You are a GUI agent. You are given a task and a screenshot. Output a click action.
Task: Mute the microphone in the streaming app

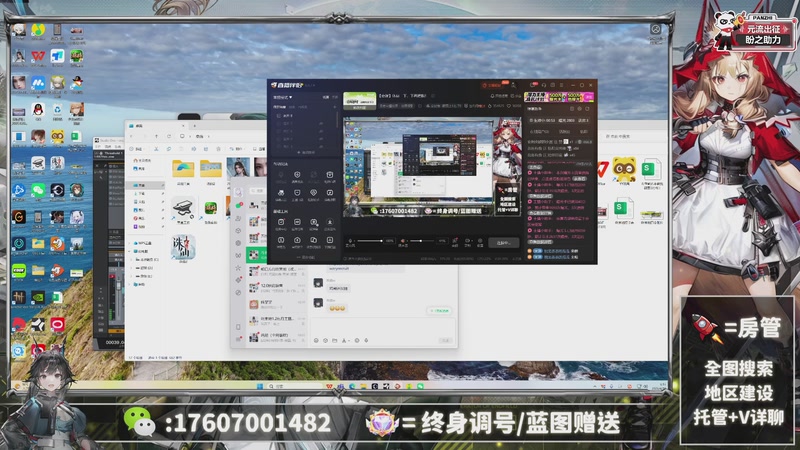point(350,241)
